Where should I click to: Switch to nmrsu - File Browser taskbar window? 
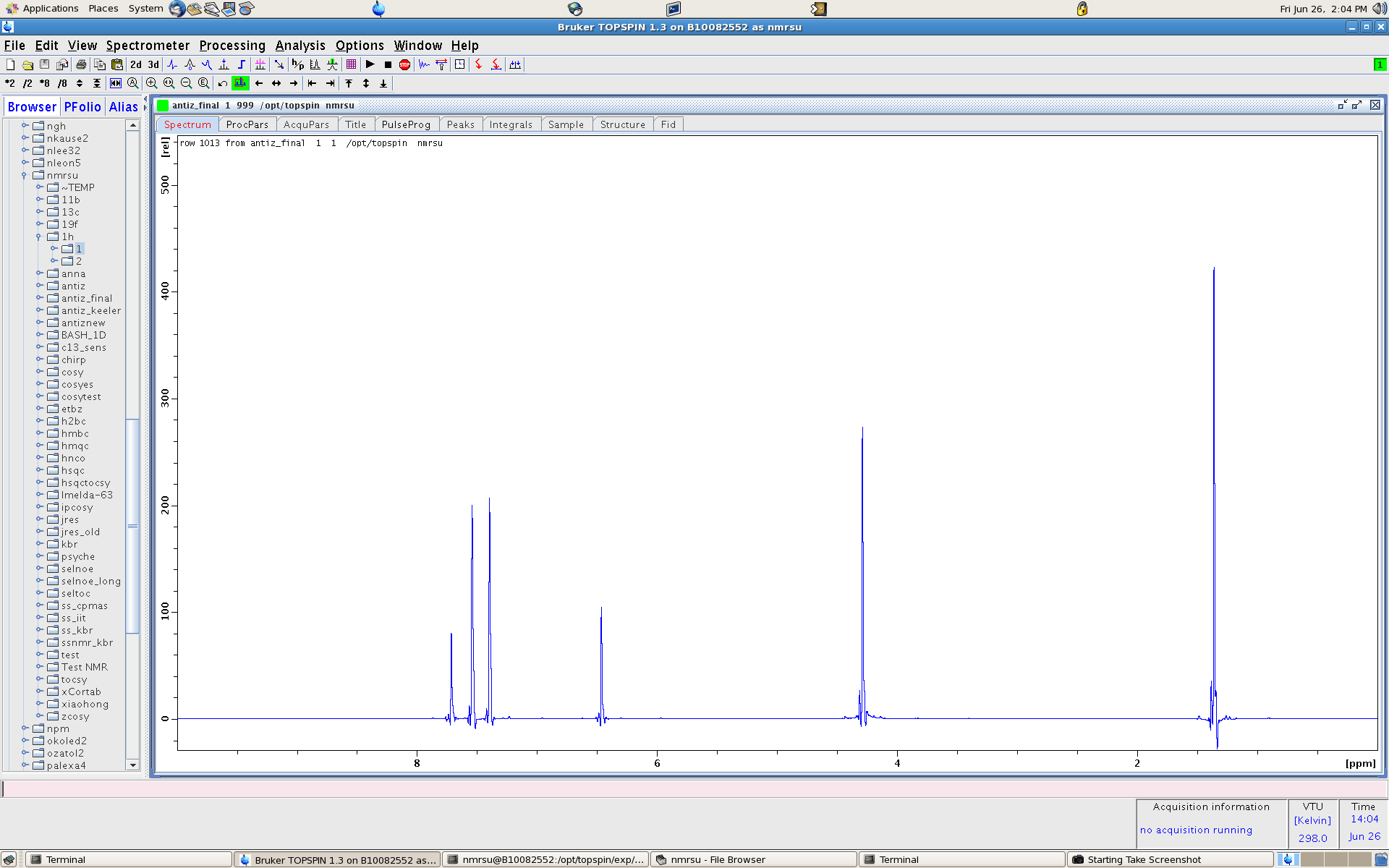752,859
